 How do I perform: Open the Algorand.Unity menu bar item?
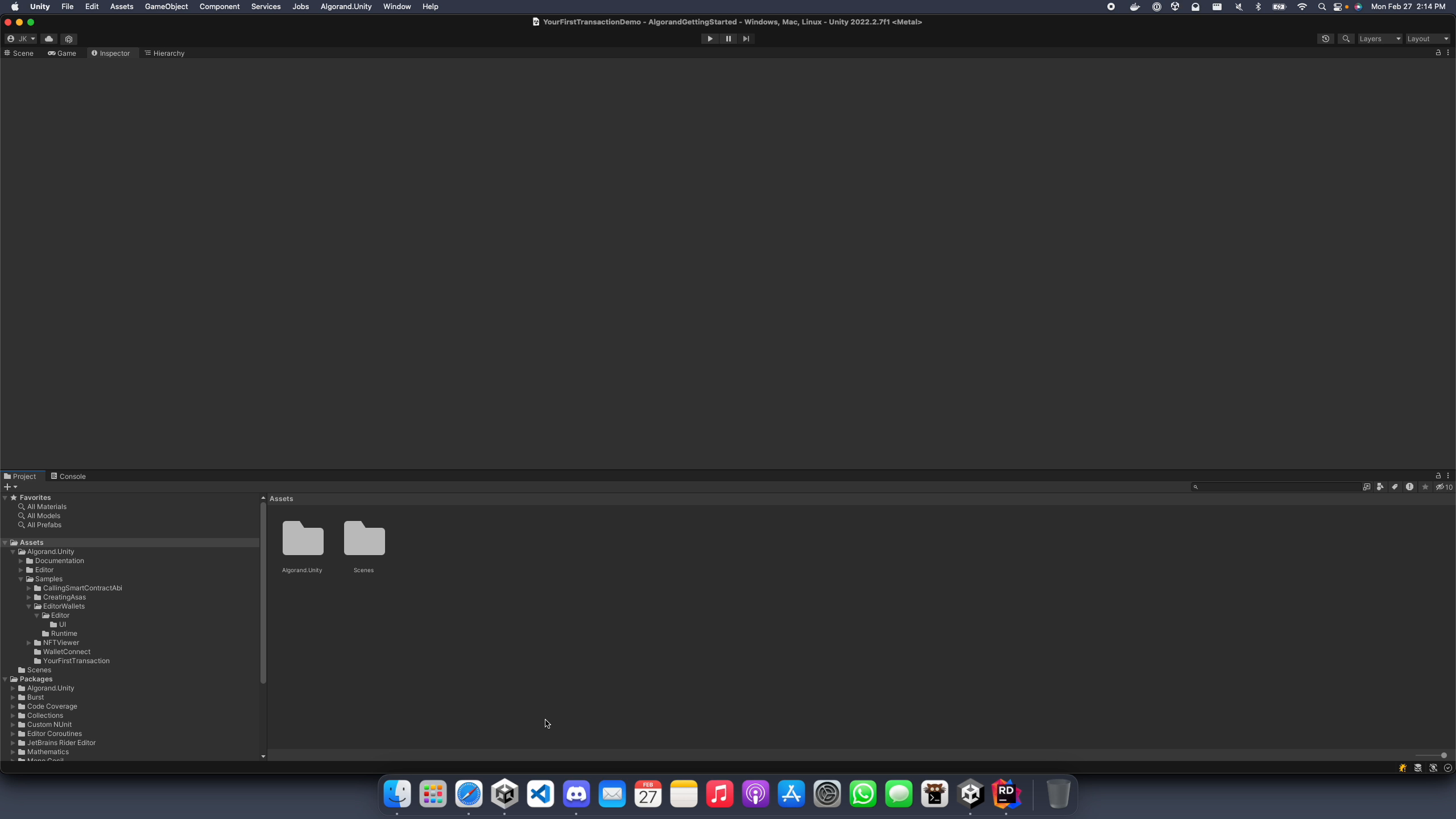[x=346, y=7]
